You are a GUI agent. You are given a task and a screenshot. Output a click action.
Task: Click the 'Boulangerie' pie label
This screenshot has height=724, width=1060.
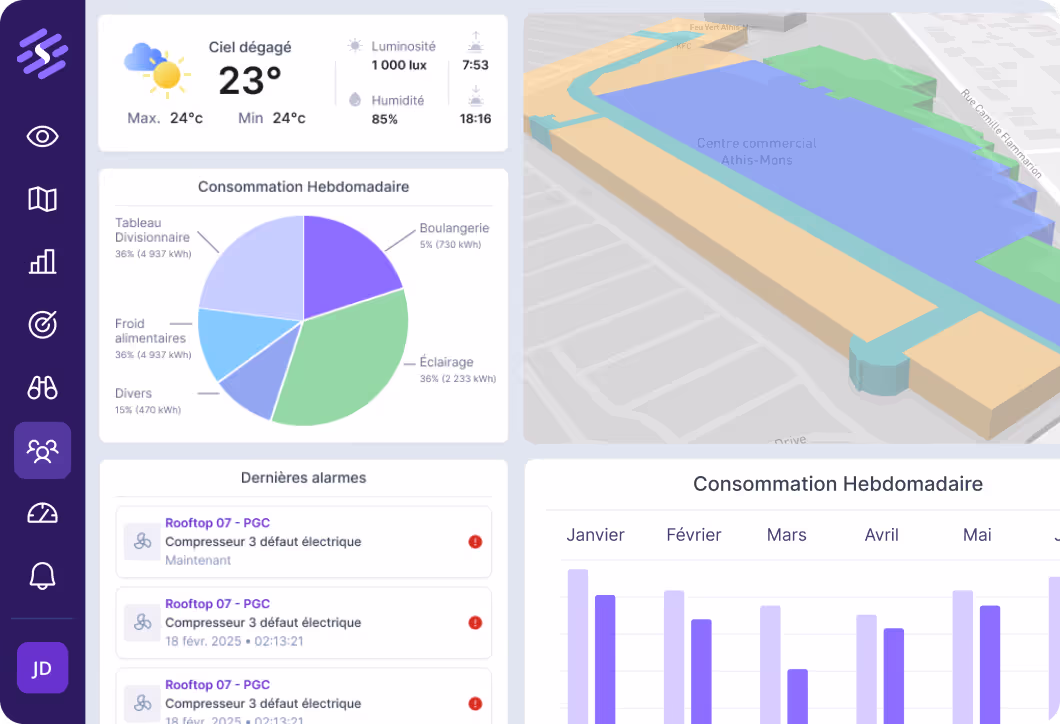tap(454, 228)
